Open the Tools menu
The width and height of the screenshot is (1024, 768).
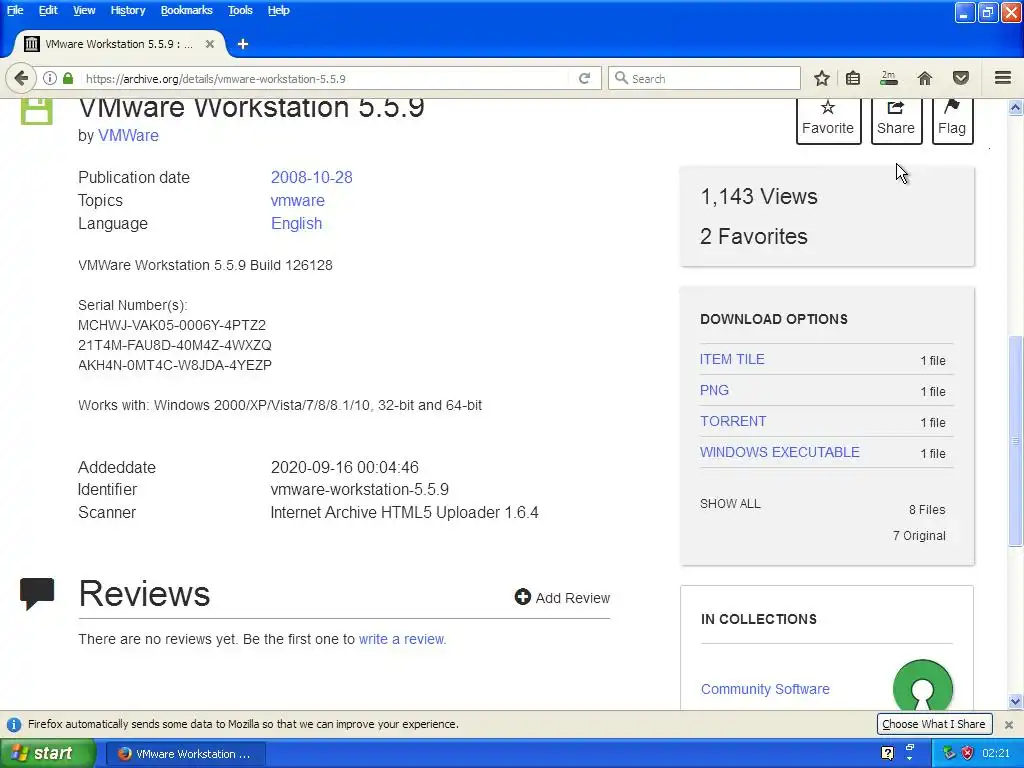click(240, 10)
